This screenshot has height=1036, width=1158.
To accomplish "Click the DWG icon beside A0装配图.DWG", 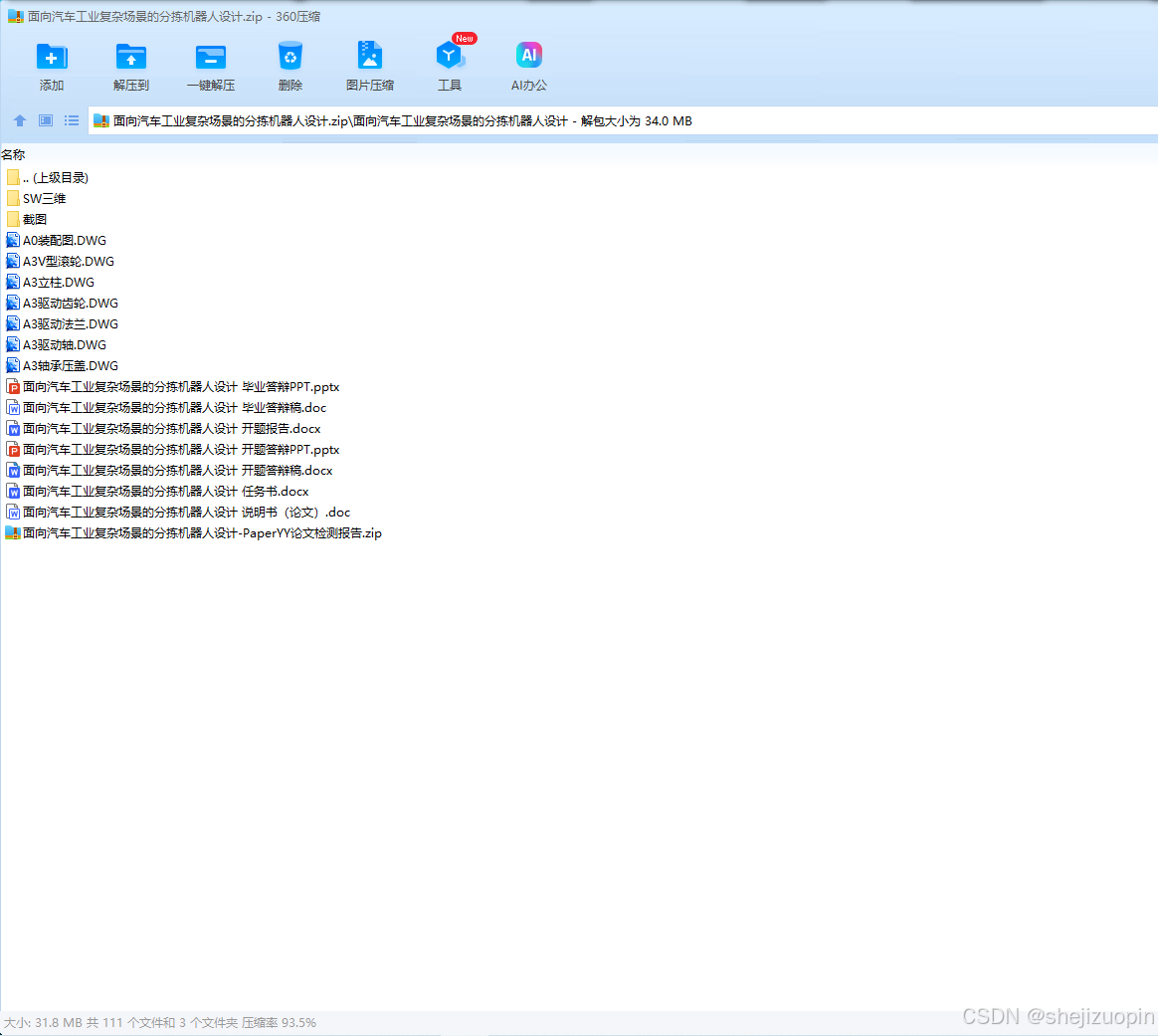I will coord(13,240).
